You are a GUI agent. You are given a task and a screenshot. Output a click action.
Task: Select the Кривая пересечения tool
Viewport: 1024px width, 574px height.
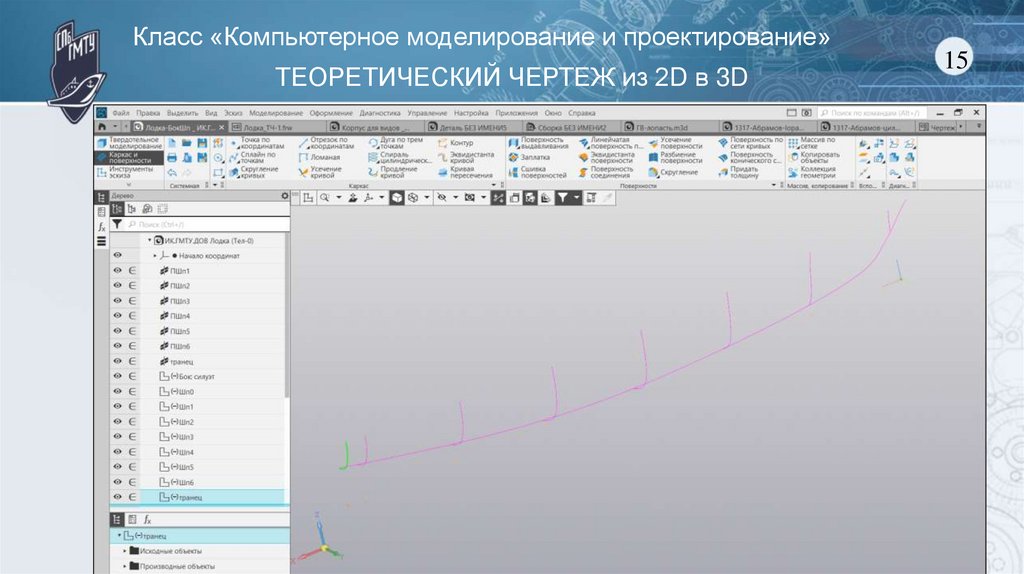[x=465, y=172]
